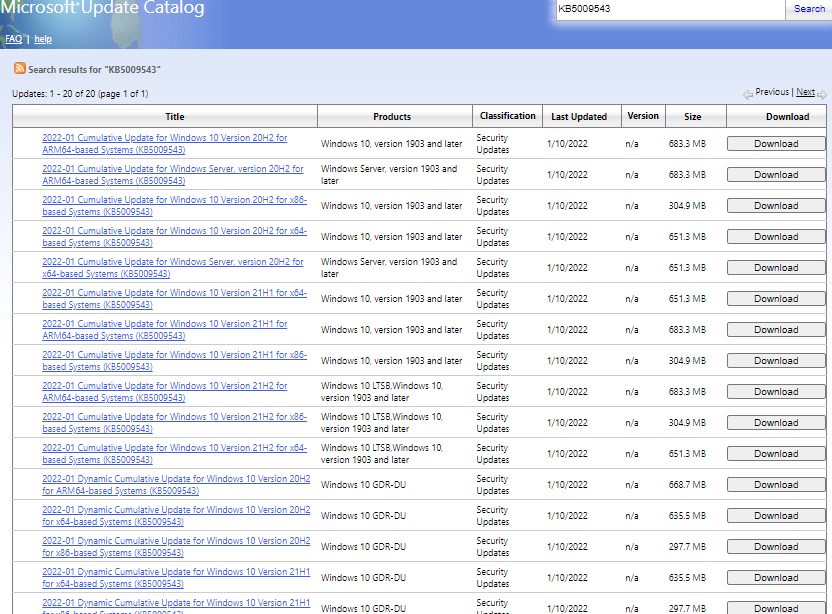Screen dimensions: 832x614
Task: Click the Previous page arrow icon
Action: (748, 94)
